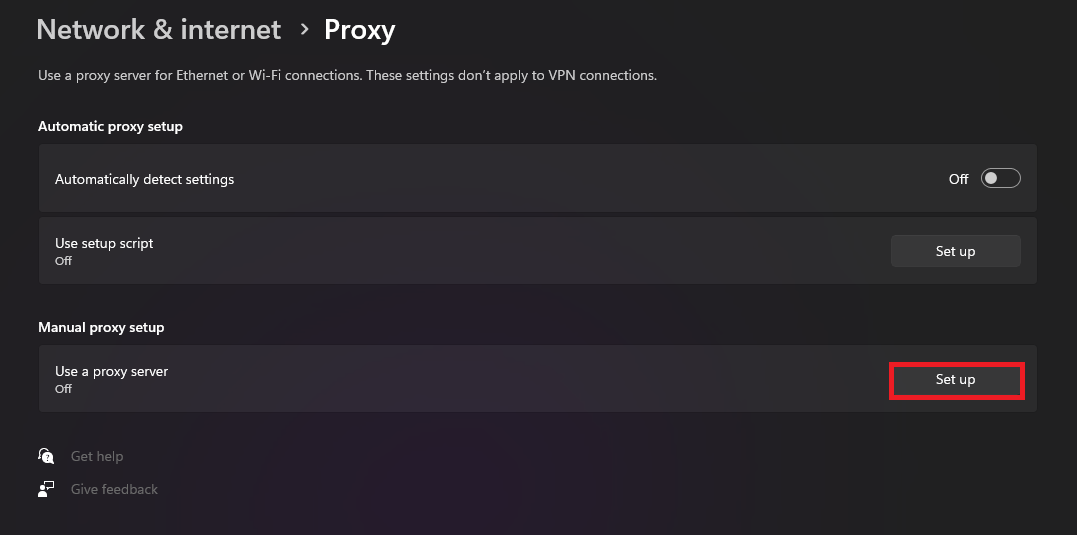Set up the proxy setup script
Image resolution: width=1077 pixels, height=535 pixels.
tap(955, 251)
